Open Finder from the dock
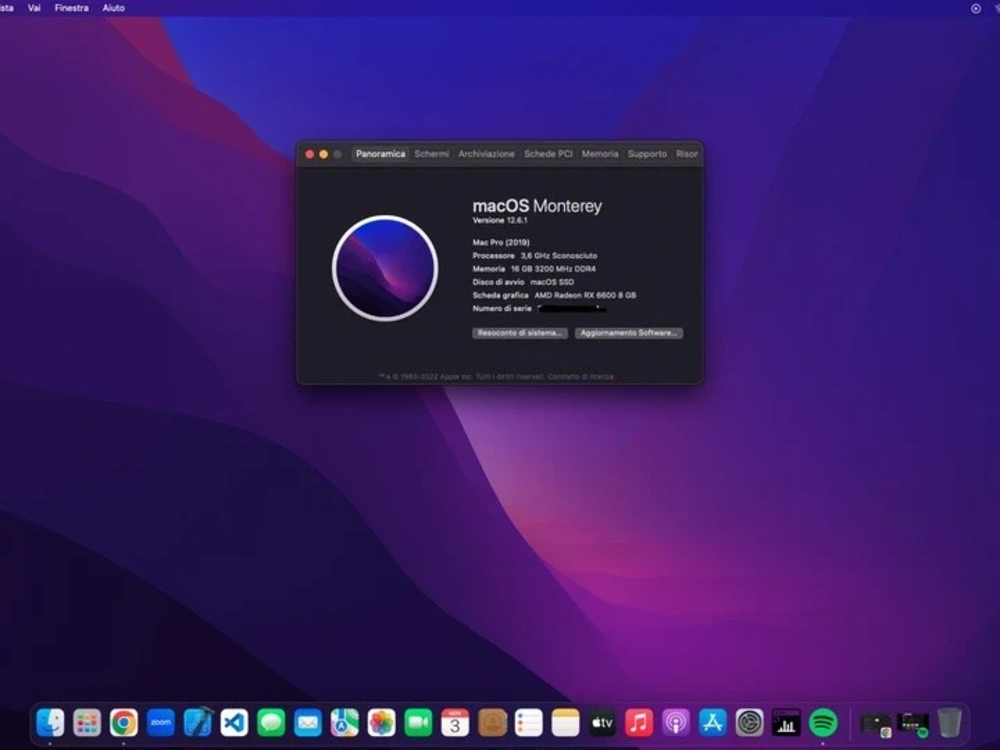 pos(50,723)
